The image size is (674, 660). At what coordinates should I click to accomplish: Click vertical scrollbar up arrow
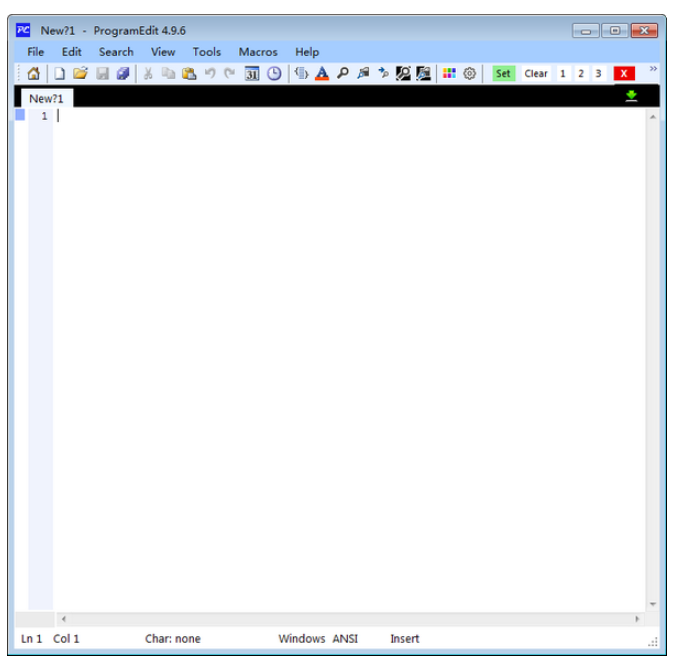point(653,117)
